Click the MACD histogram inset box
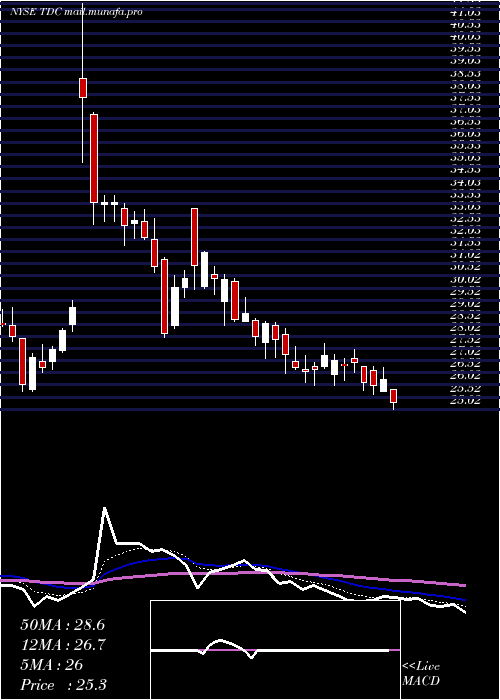 tap(275, 650)
